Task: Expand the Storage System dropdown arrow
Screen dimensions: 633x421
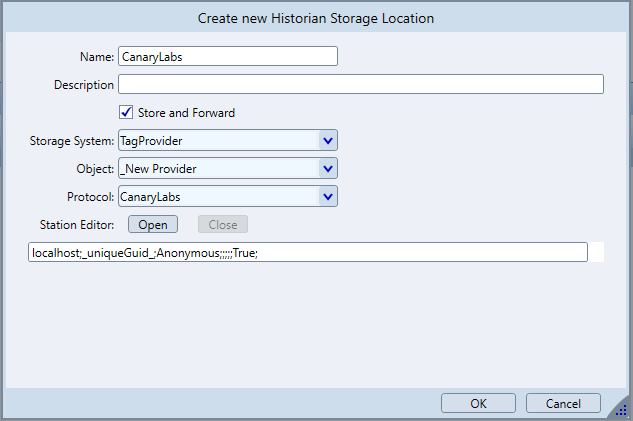Action: (x=327, y=140)
